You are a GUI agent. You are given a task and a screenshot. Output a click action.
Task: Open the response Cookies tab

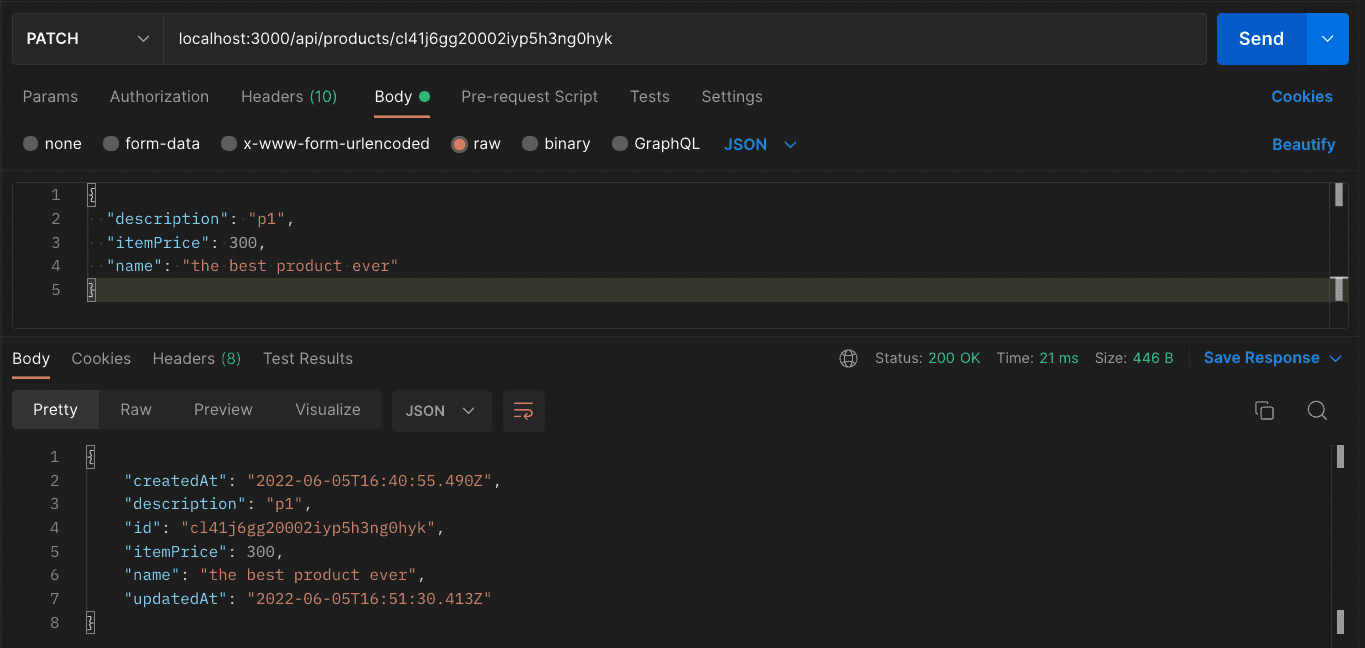pyautogui.click(x=101, y=359)
